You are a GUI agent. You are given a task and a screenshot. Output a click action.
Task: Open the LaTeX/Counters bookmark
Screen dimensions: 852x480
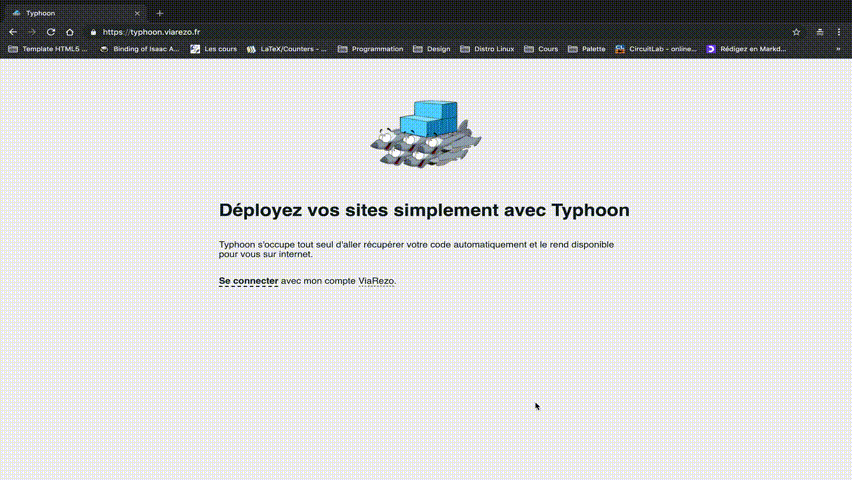pyautogui.click(x=287, y=49)
